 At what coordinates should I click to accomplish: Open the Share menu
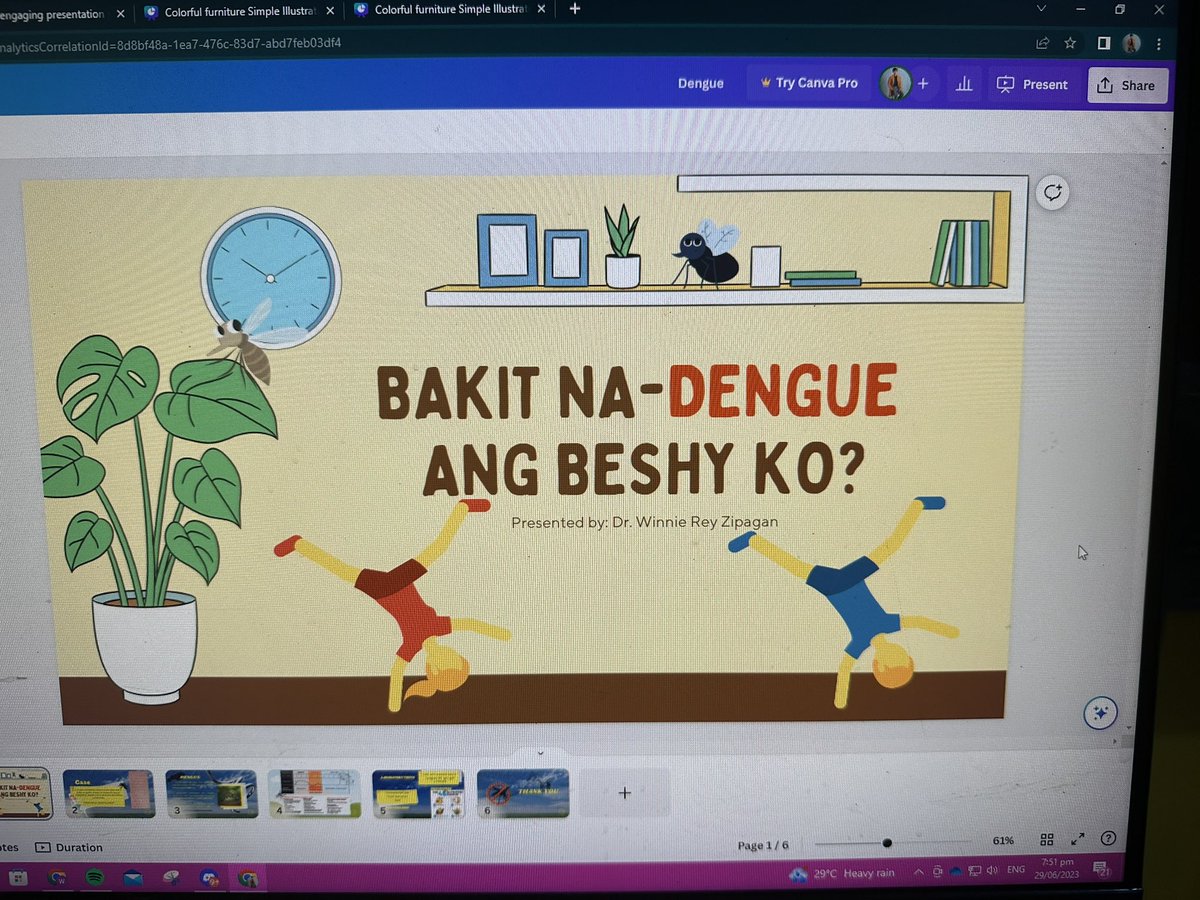pyautogui.click(x=1125, y=85)
